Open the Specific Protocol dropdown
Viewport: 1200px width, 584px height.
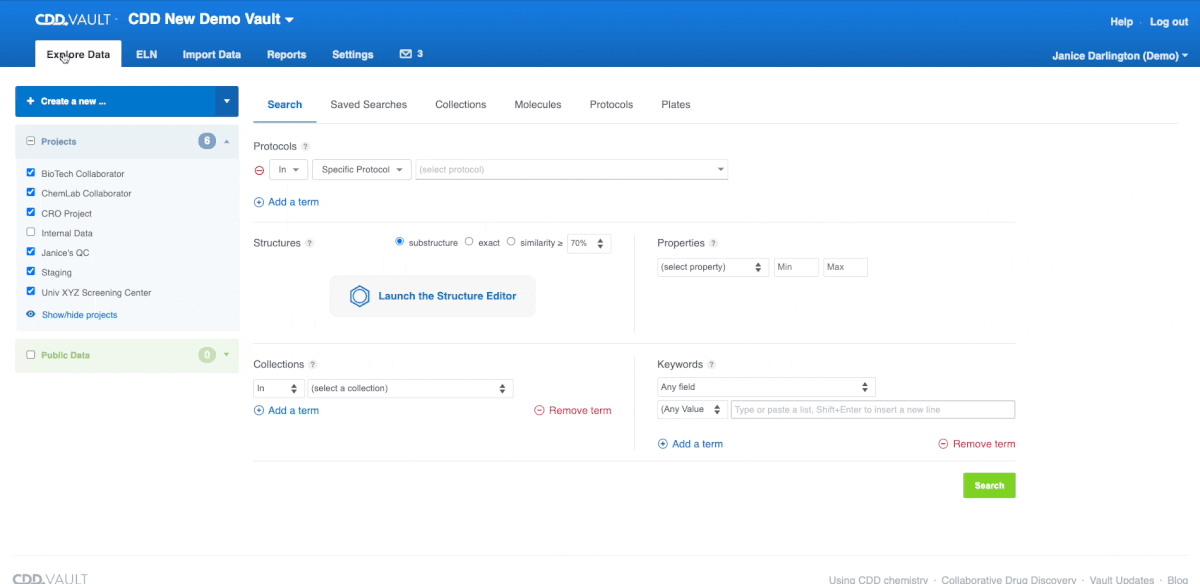click(x=361, y=169)
